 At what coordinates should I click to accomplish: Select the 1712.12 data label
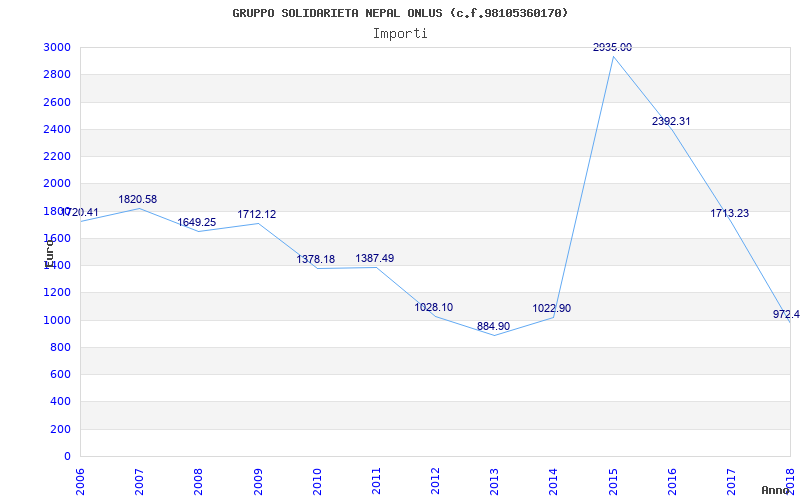257,214
